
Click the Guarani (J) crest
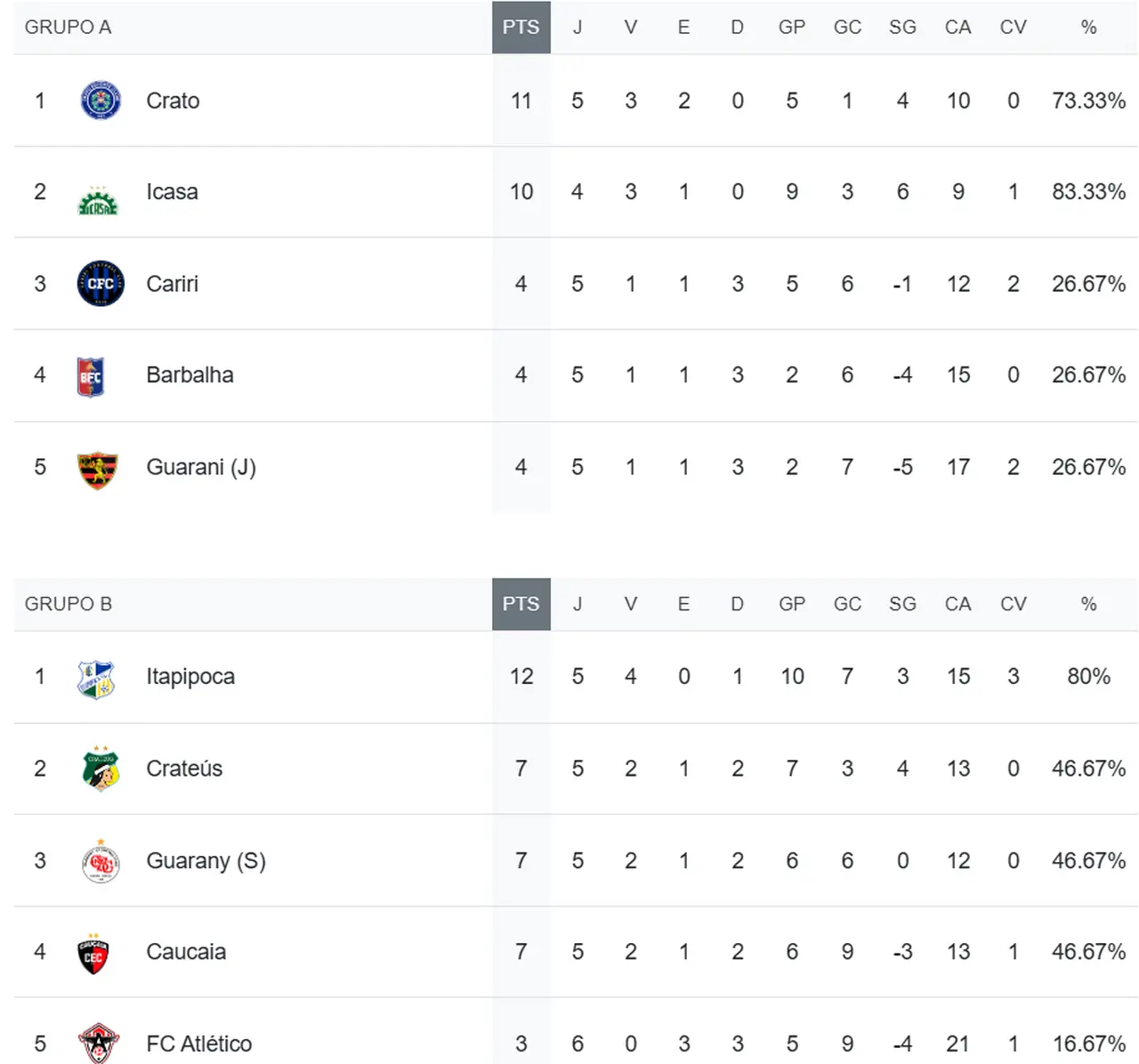(98, 470)
